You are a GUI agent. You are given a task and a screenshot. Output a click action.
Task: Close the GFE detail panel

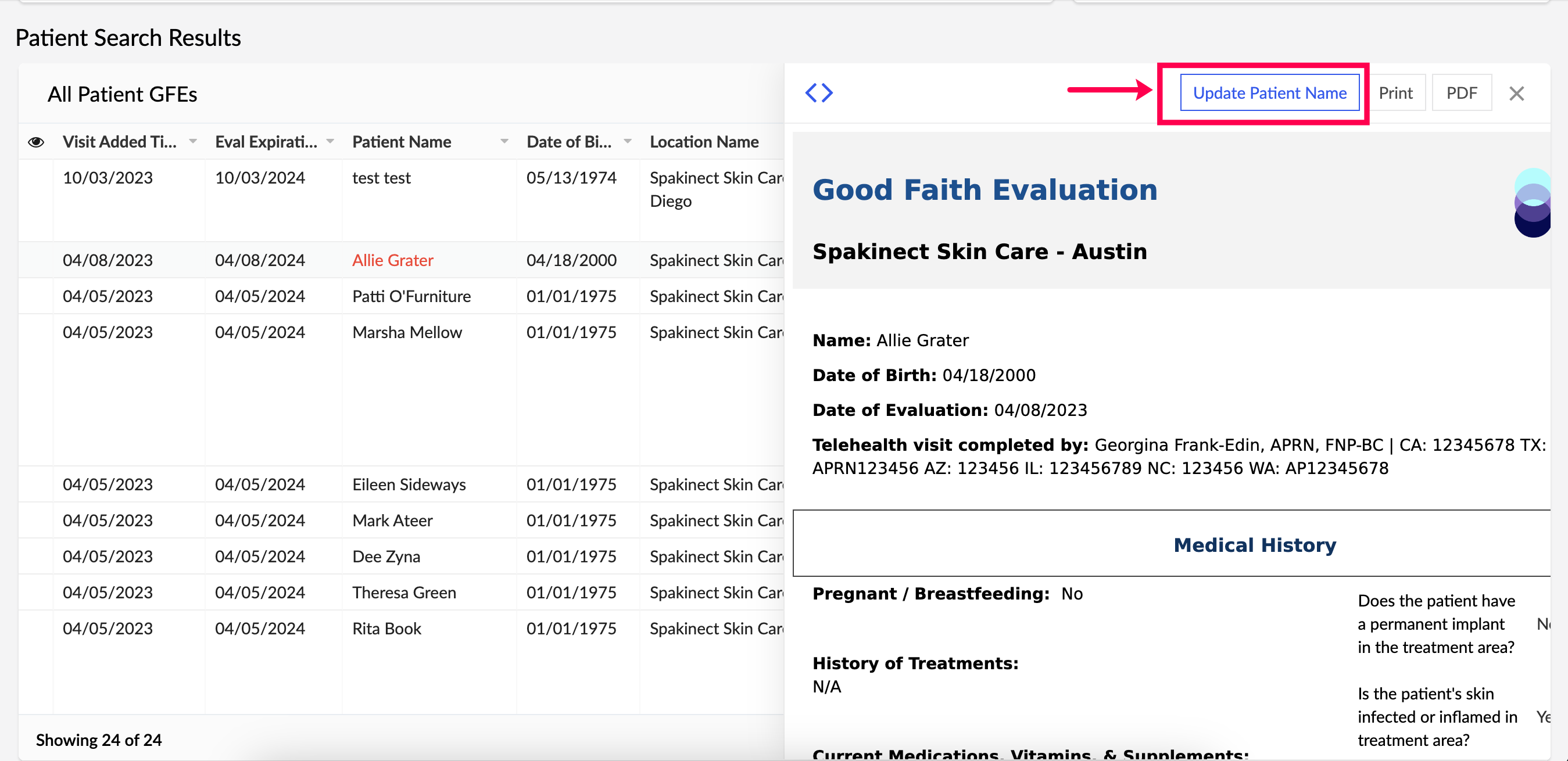click(1516, 93)
